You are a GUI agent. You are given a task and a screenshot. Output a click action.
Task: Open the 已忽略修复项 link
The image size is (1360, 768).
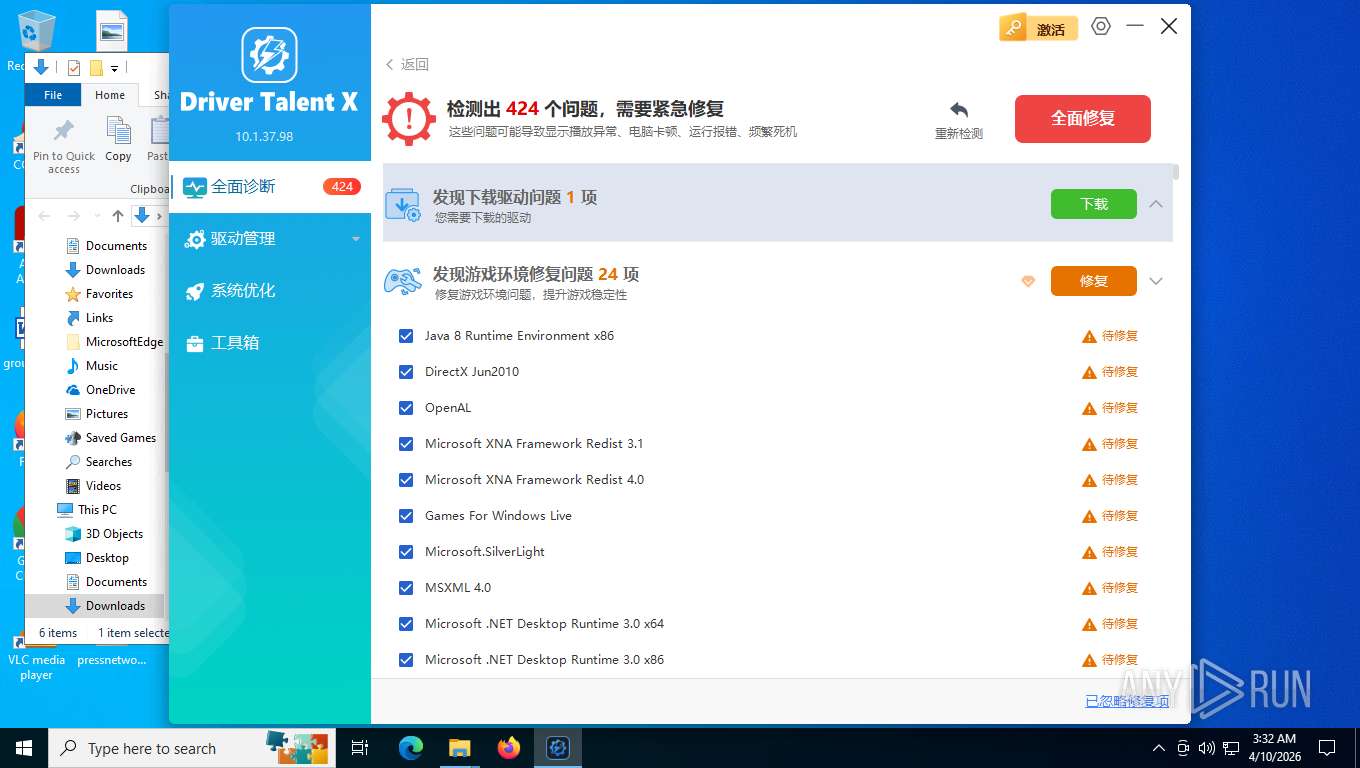(x=1127, y=701)
